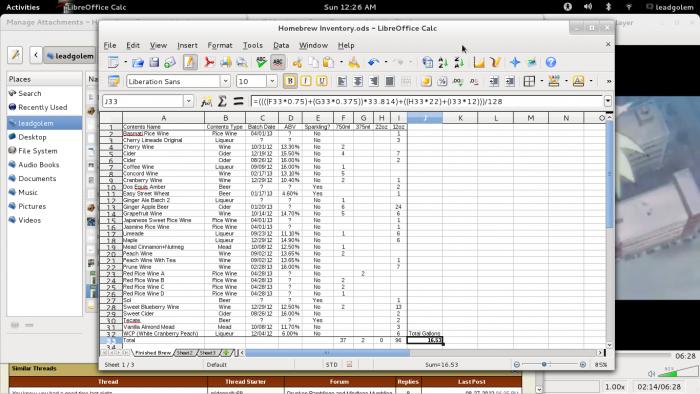Apply currency number format
This screenshot has height=394, width=700.
coord(426,81)
